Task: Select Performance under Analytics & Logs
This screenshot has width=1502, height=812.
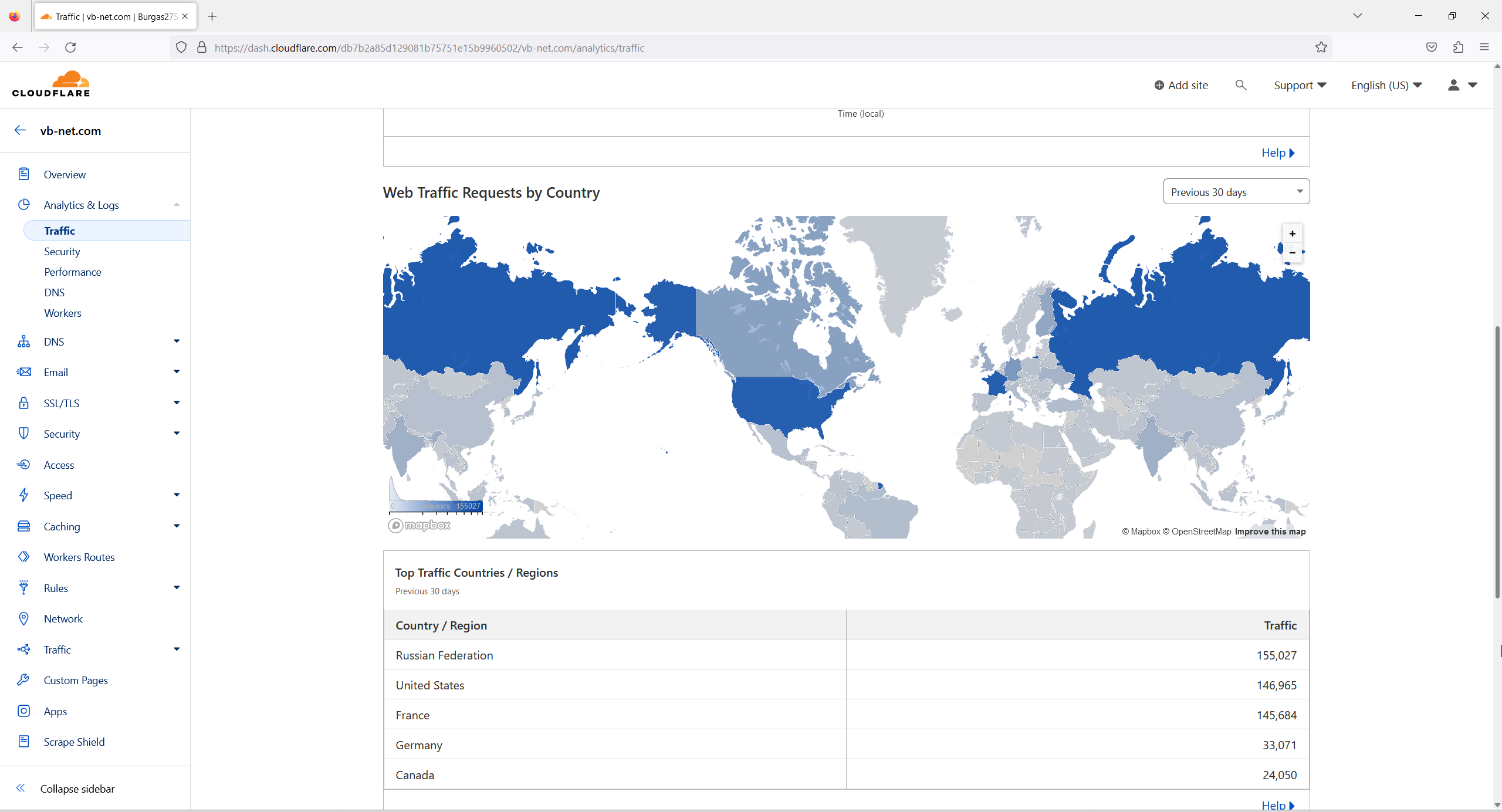Action: coord(73,272)
